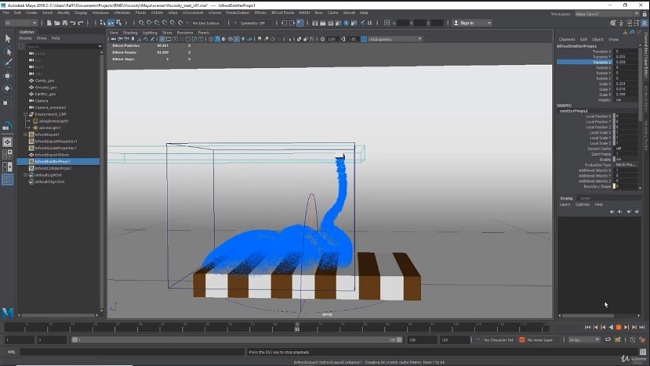The height and width of the screenshot is (366, 650).
Task: Toggle loop playback icon
Action: click(x=608, y=340)
